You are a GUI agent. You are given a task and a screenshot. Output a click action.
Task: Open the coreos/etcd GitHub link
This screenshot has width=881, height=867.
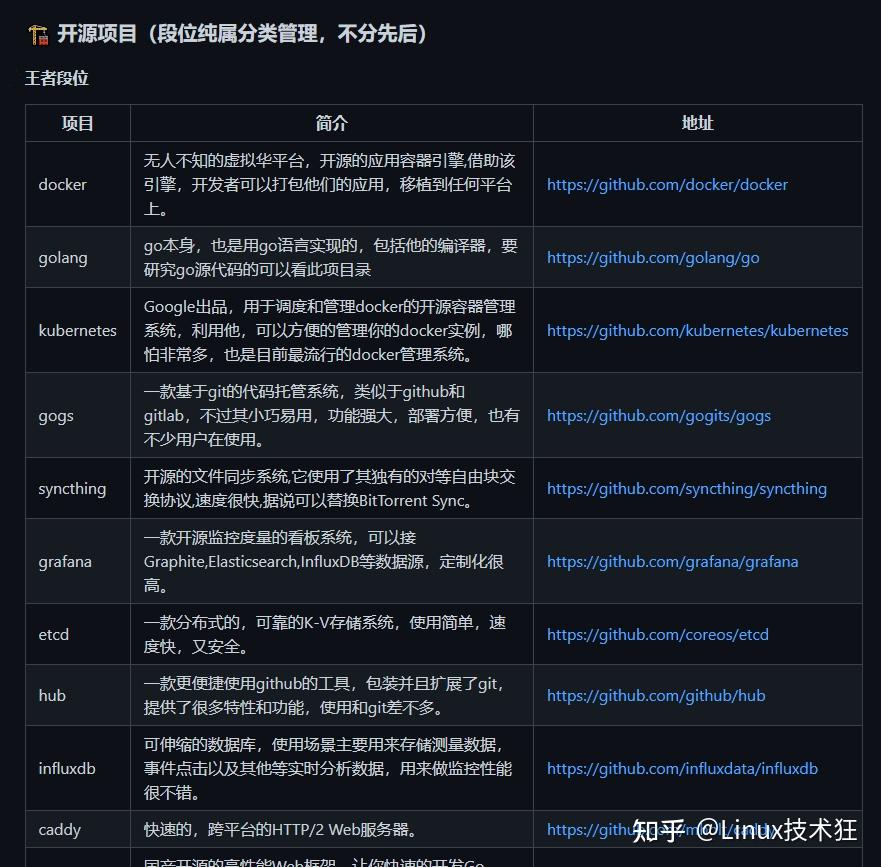pyautogui.click(x=658, y=634)
